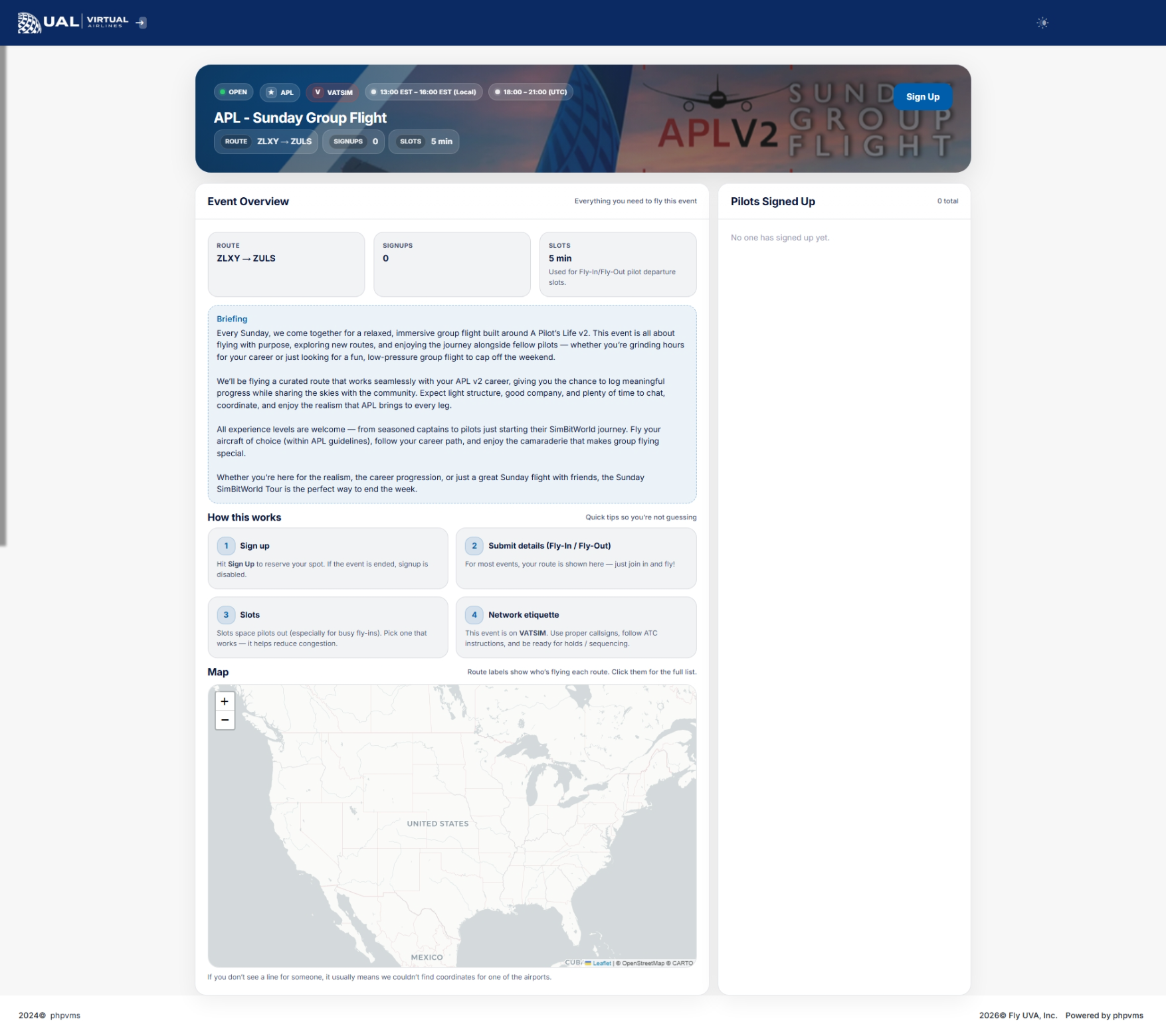Click the V icon in the VATSIM badge
Image resolution: width=1166 pixels, height=1036 pixels.
pyautogui.click(x=318, y=92)
